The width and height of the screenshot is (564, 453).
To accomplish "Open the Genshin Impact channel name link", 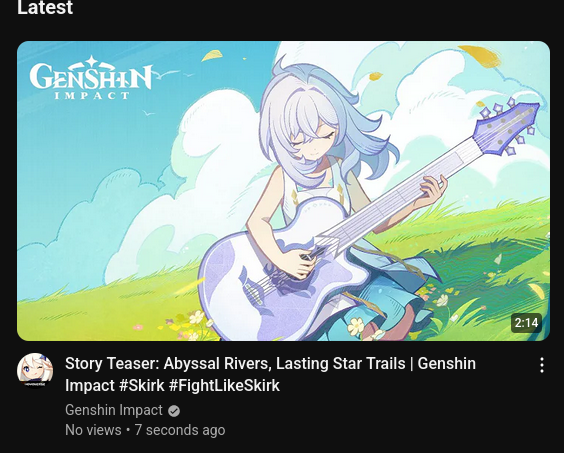I will (114, 410).
